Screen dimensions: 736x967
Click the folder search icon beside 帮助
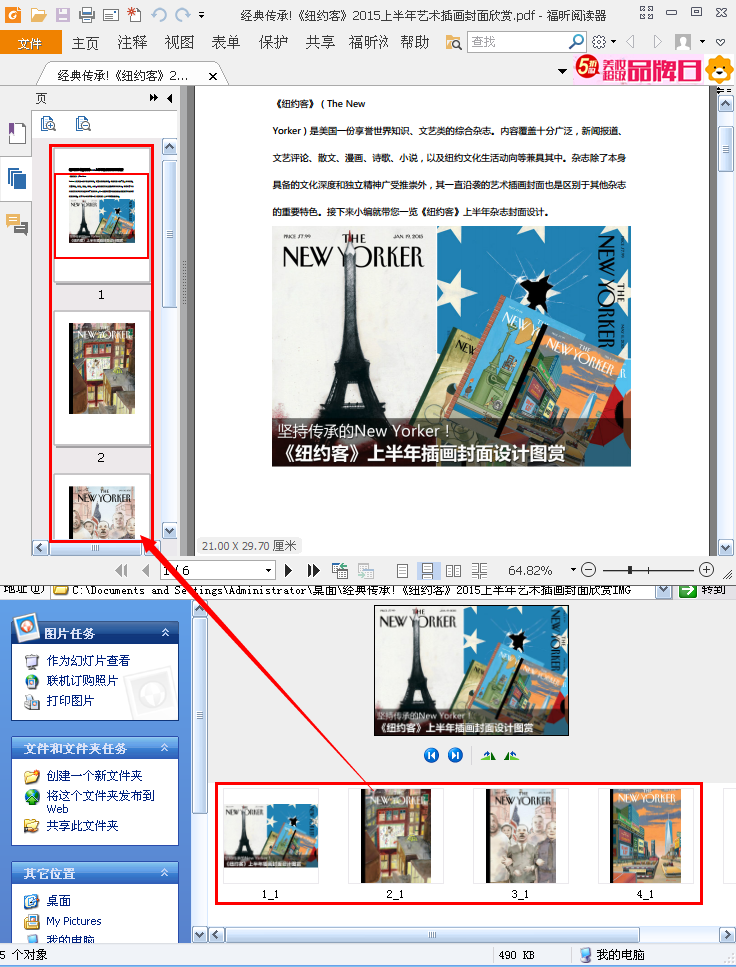tap(453, 43)
